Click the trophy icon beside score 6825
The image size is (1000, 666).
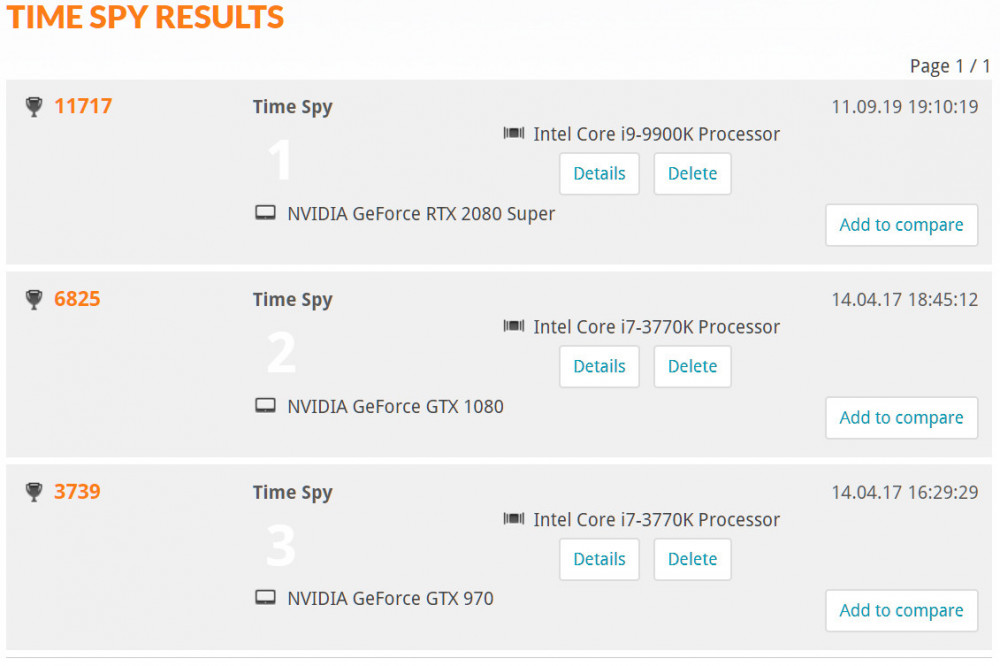34,298
